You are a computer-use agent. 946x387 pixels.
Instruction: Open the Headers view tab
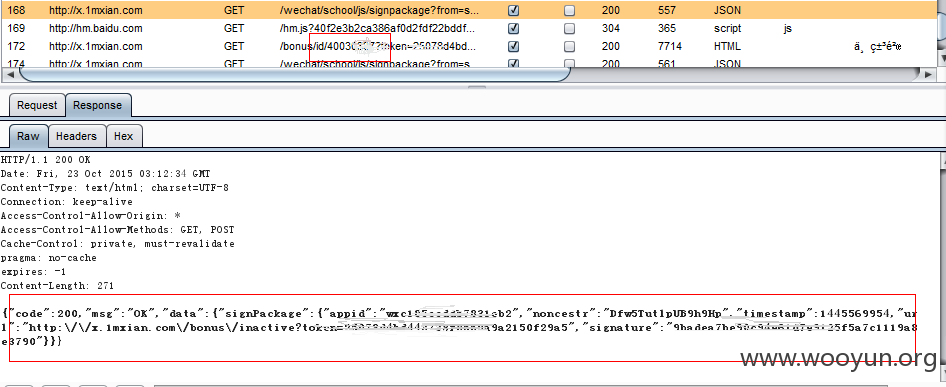(x=77, y=136)
